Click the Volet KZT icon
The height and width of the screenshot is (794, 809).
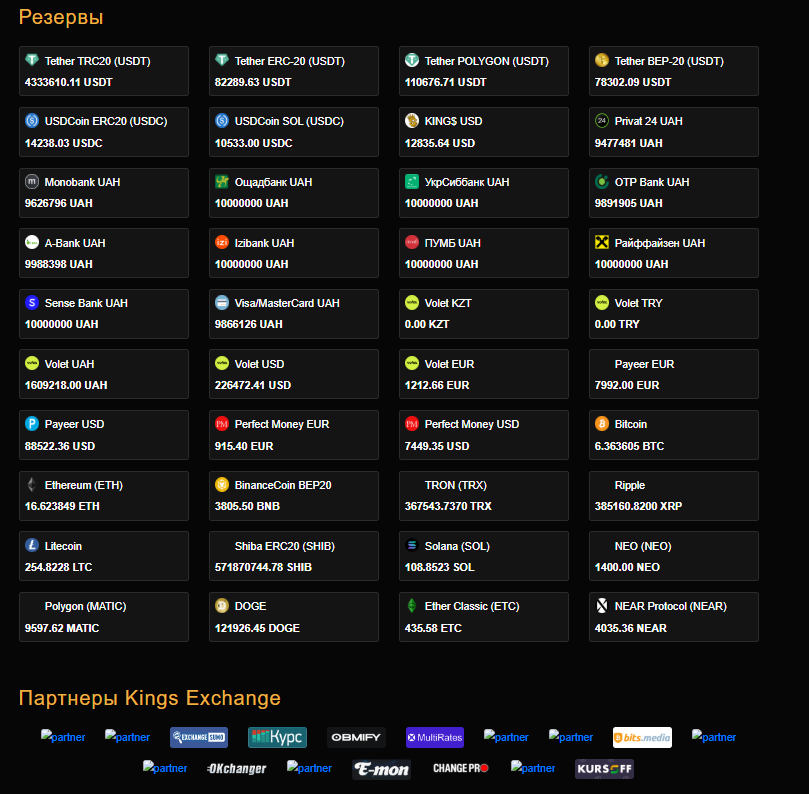pyautogui.click(x=412, y=302)
